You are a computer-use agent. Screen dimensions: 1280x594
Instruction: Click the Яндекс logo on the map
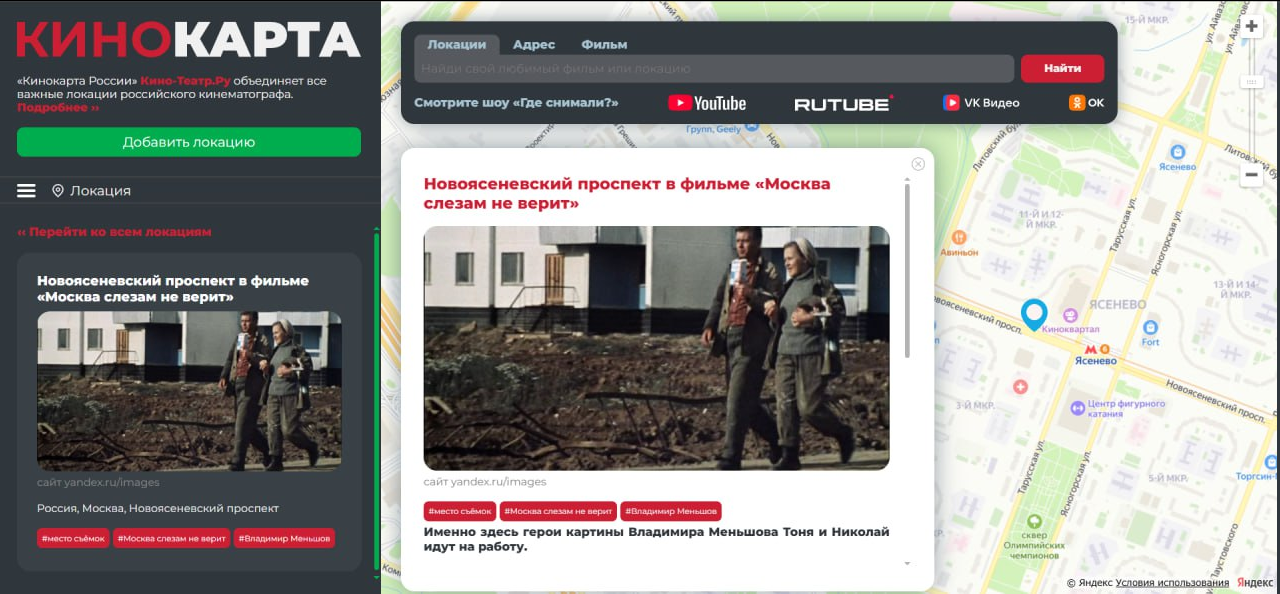coord(1255,583)
